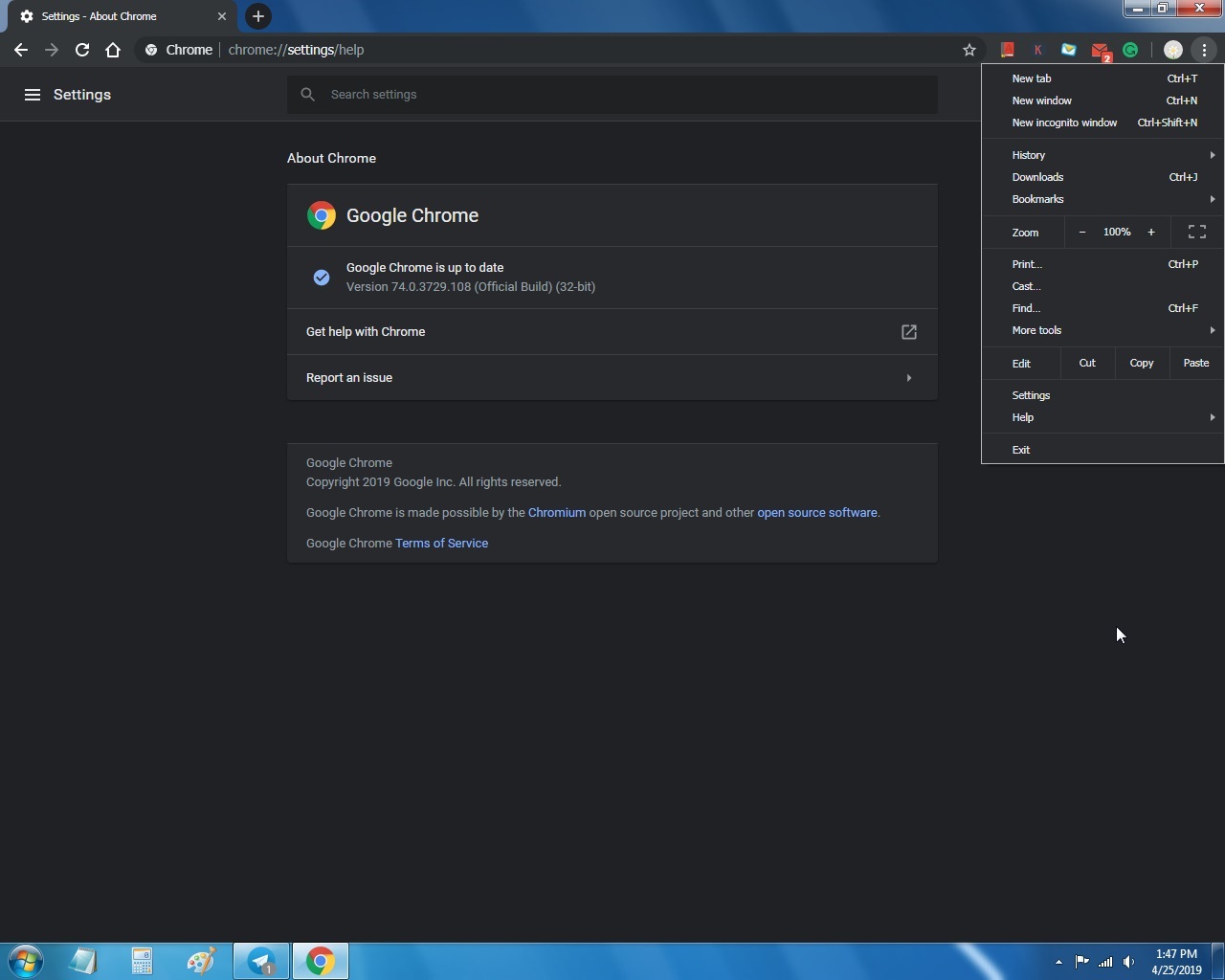The height and width of the screenshot is (980, 1225).
Task: Click the Chrome taskbar button
Action: click(x=321, y=961)
